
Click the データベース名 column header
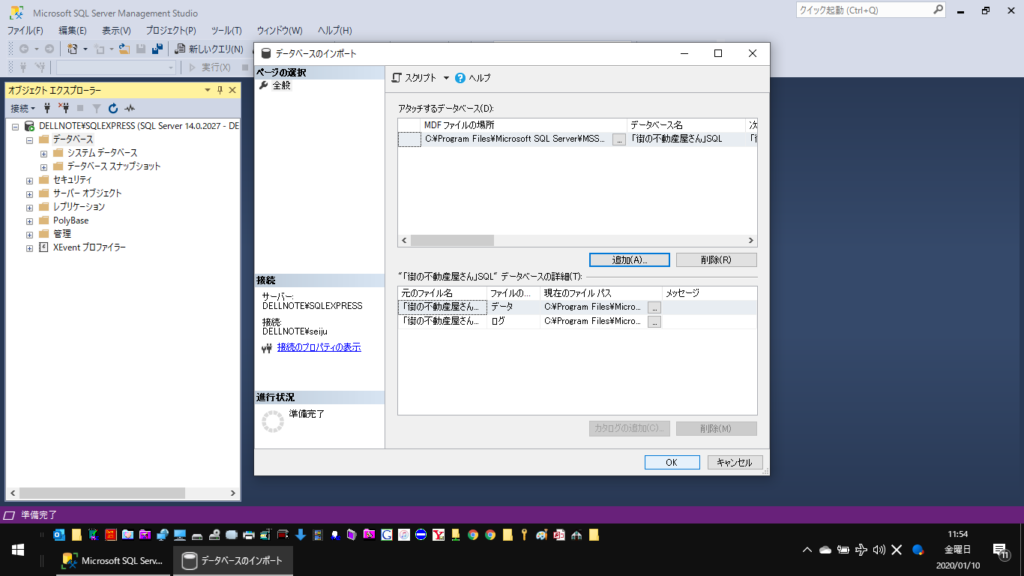click(x=686, y=125)
